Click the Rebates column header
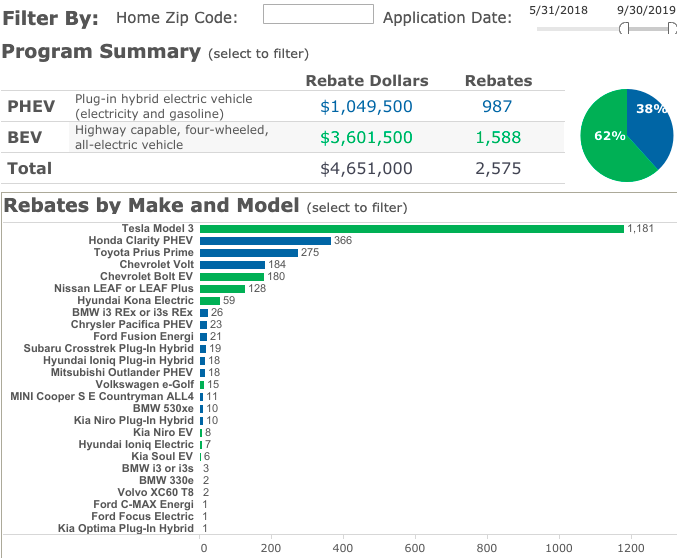Screen dimensions: 677x558 tap(498, 81)
